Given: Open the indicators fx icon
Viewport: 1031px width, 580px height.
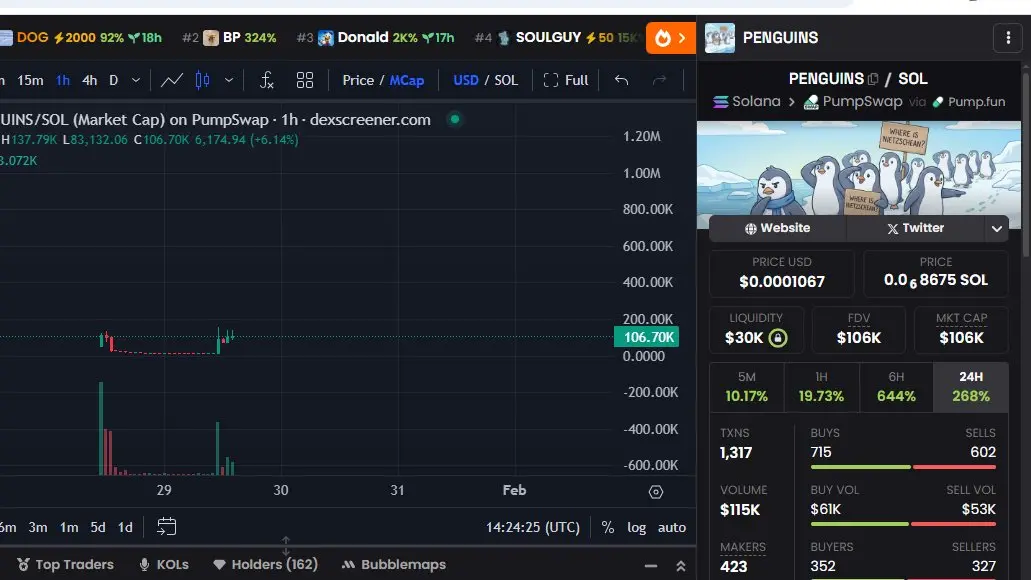Looking at the screenshot, I should pyautogui.click(x=266, y=80).
